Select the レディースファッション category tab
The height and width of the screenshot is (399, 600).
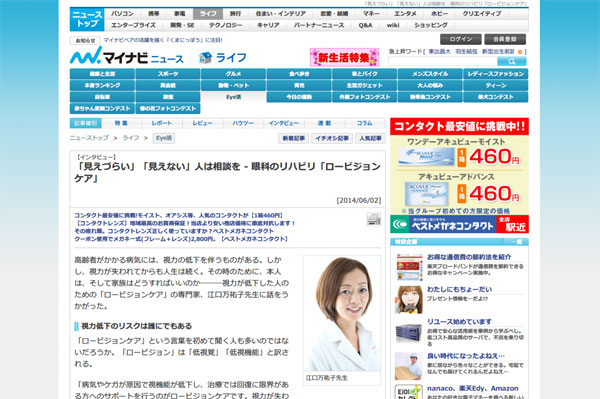tap(496, 74)
